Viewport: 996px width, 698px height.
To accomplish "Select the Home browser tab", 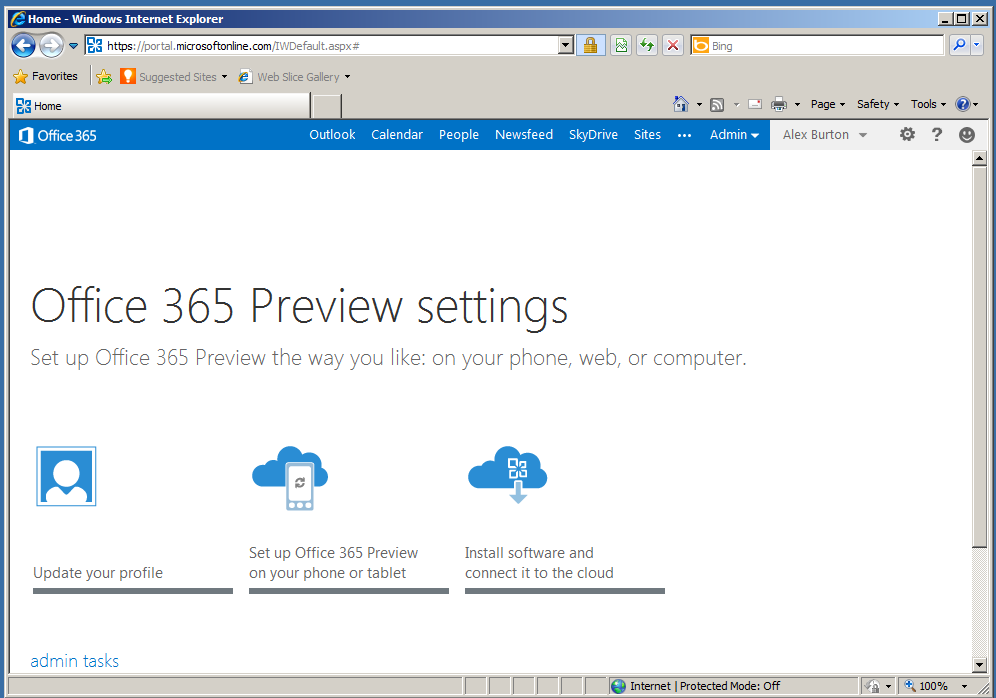I will 161,106.
